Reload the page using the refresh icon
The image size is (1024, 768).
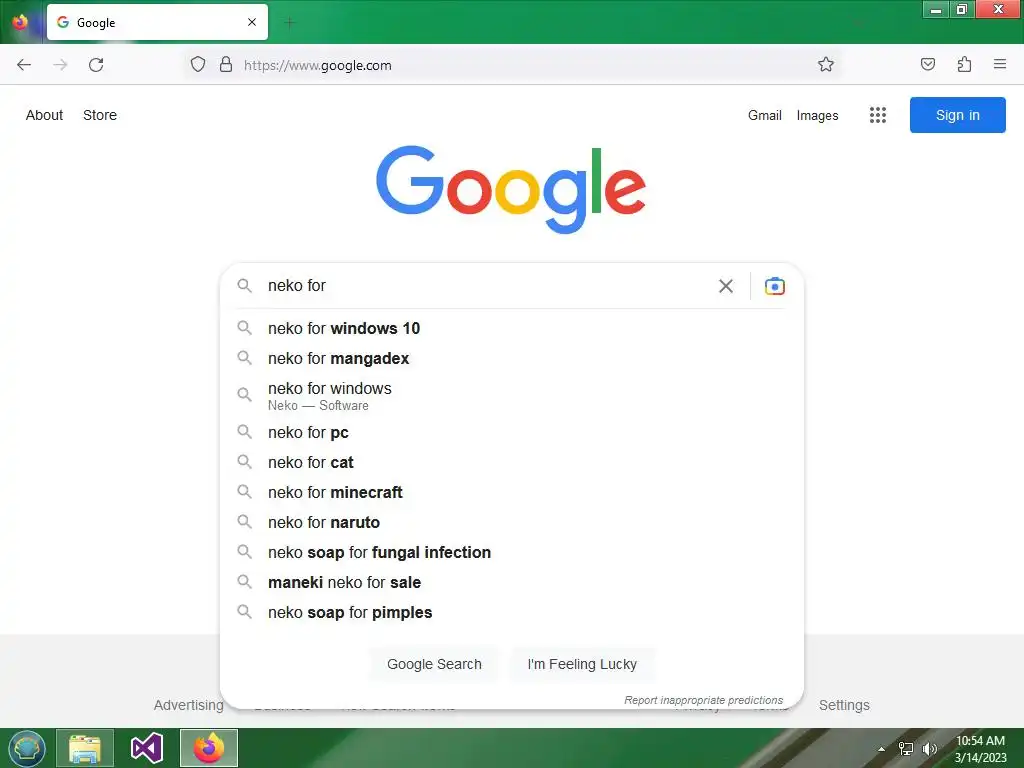click(96, 65)
